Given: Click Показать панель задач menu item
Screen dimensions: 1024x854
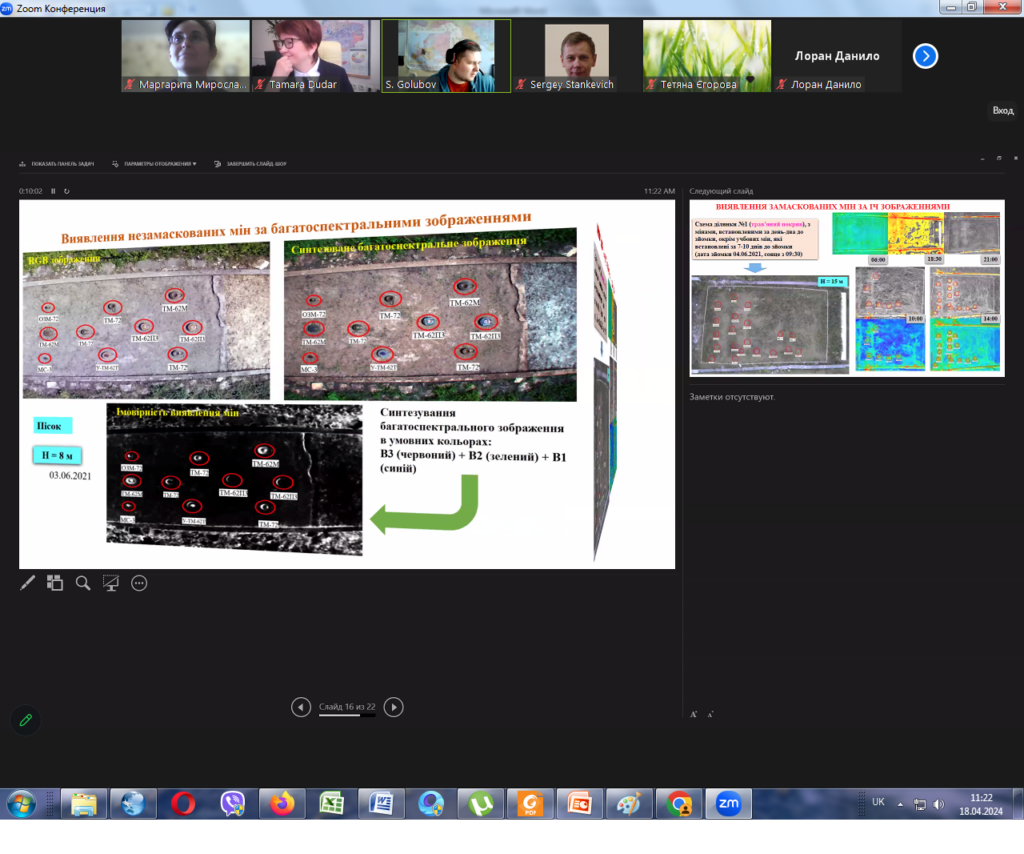Looking at the screenshot, I should [x=57, y=163].
